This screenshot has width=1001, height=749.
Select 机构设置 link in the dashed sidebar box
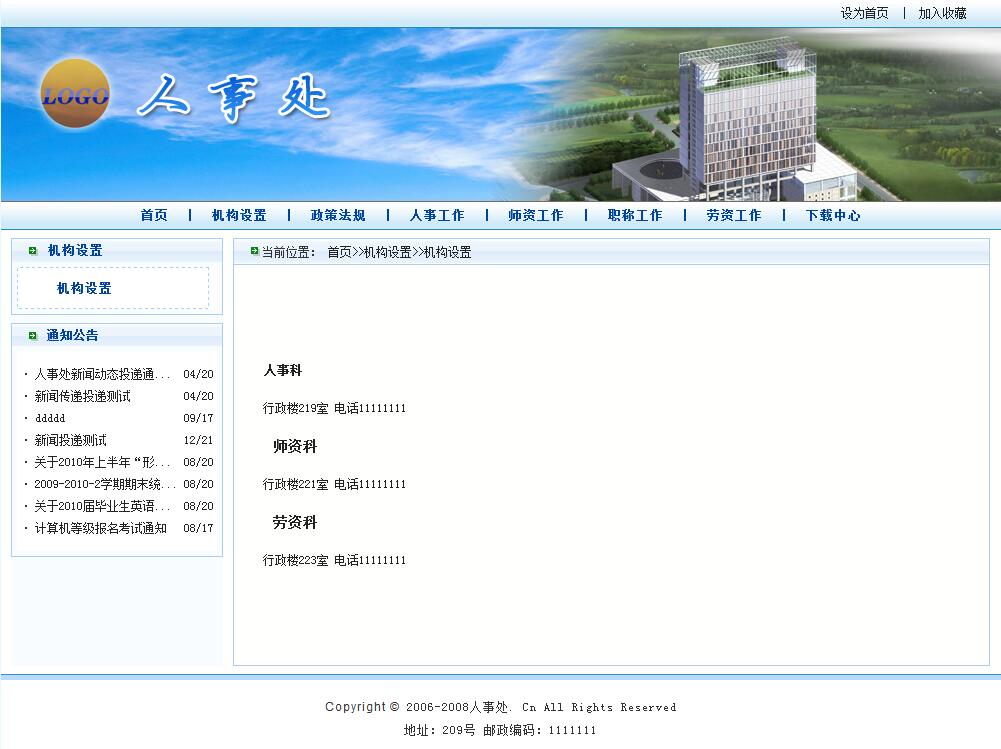(x=84, y=289)
